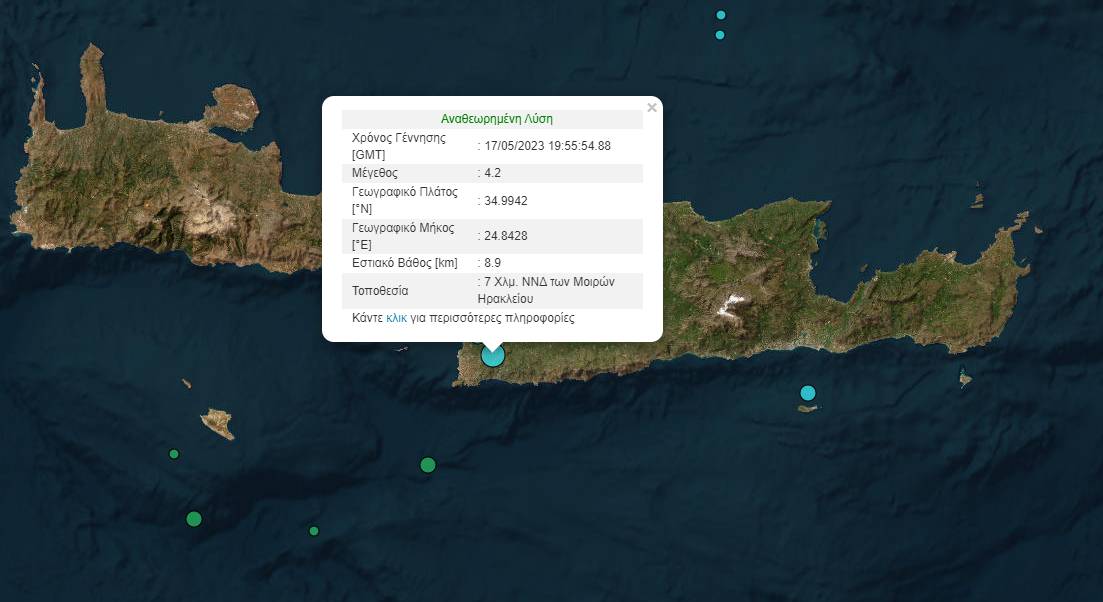Click the longitude value 24.8428
The width and height of the screenshot is (1103, 602).
(x=505, y=236)
